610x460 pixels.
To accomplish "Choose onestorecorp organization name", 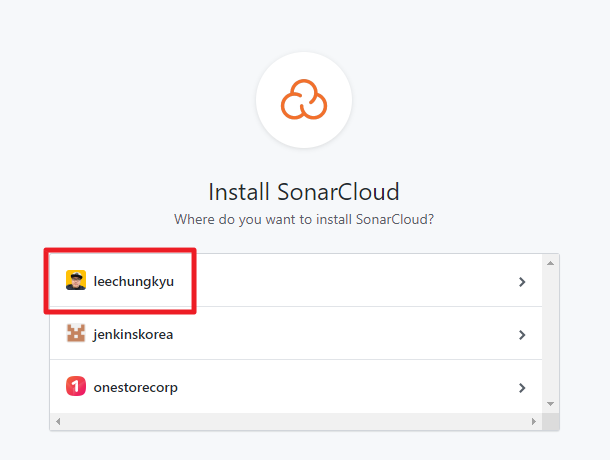I will click(x=136, y=388).
